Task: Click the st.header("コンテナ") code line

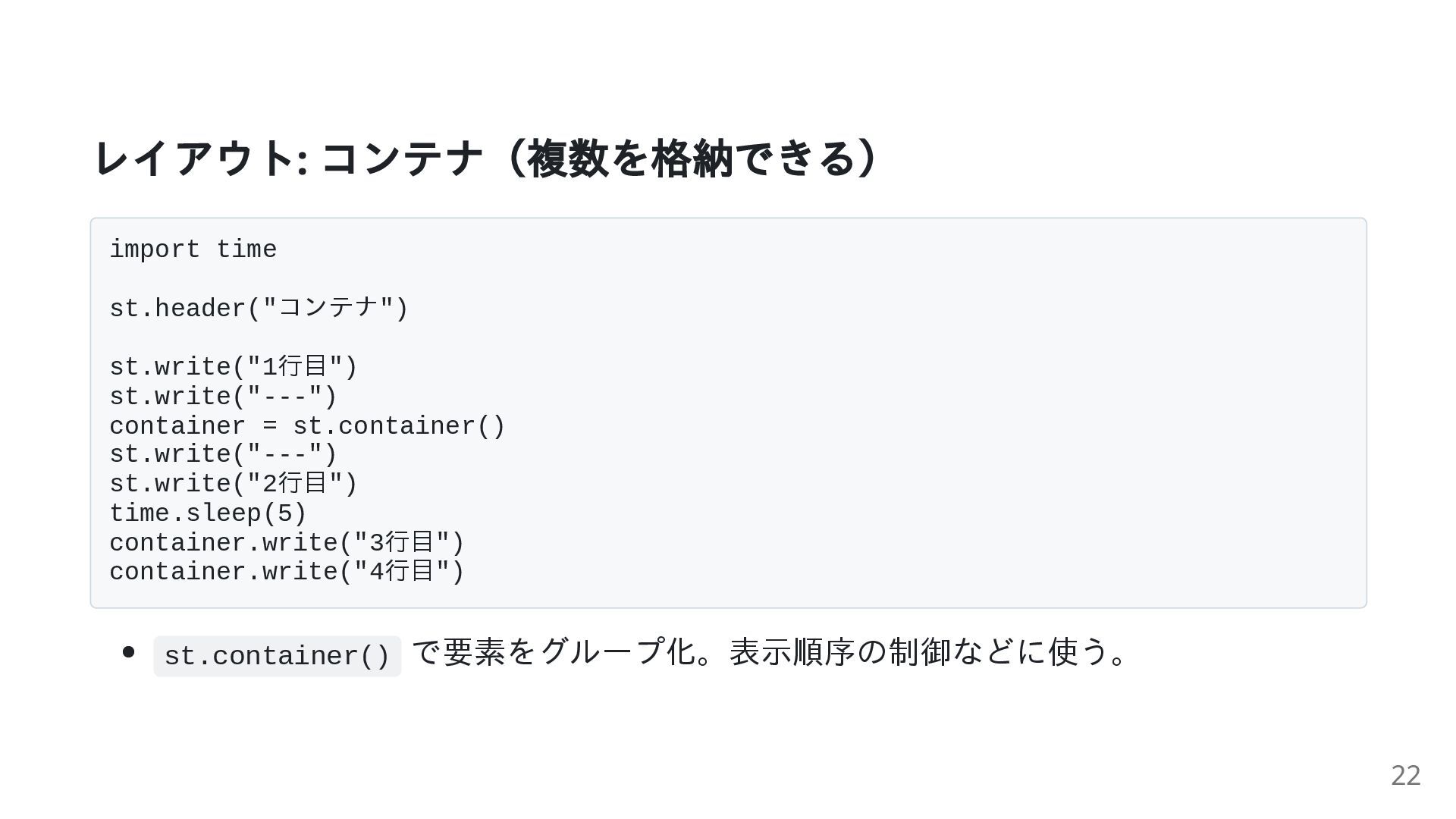Action: point(259,309)
